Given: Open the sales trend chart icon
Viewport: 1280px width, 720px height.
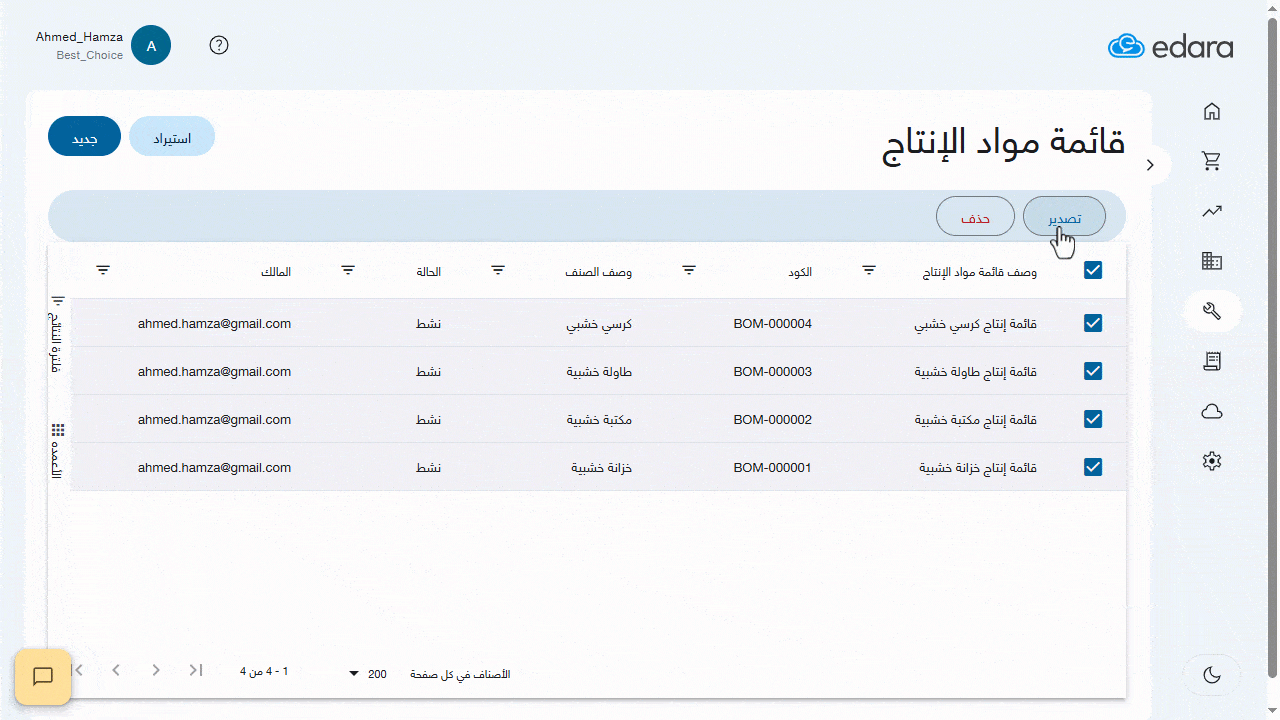Looking at the screenshot, I should (1212, 211).
